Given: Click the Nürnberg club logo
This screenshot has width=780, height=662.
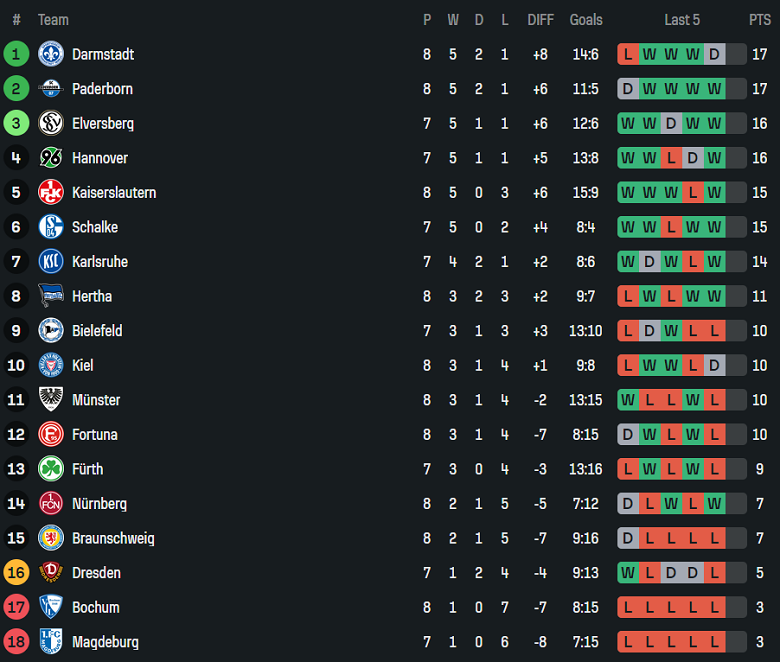Looking at the screenshot, I should pyautogui.click(x=51, y=504).
